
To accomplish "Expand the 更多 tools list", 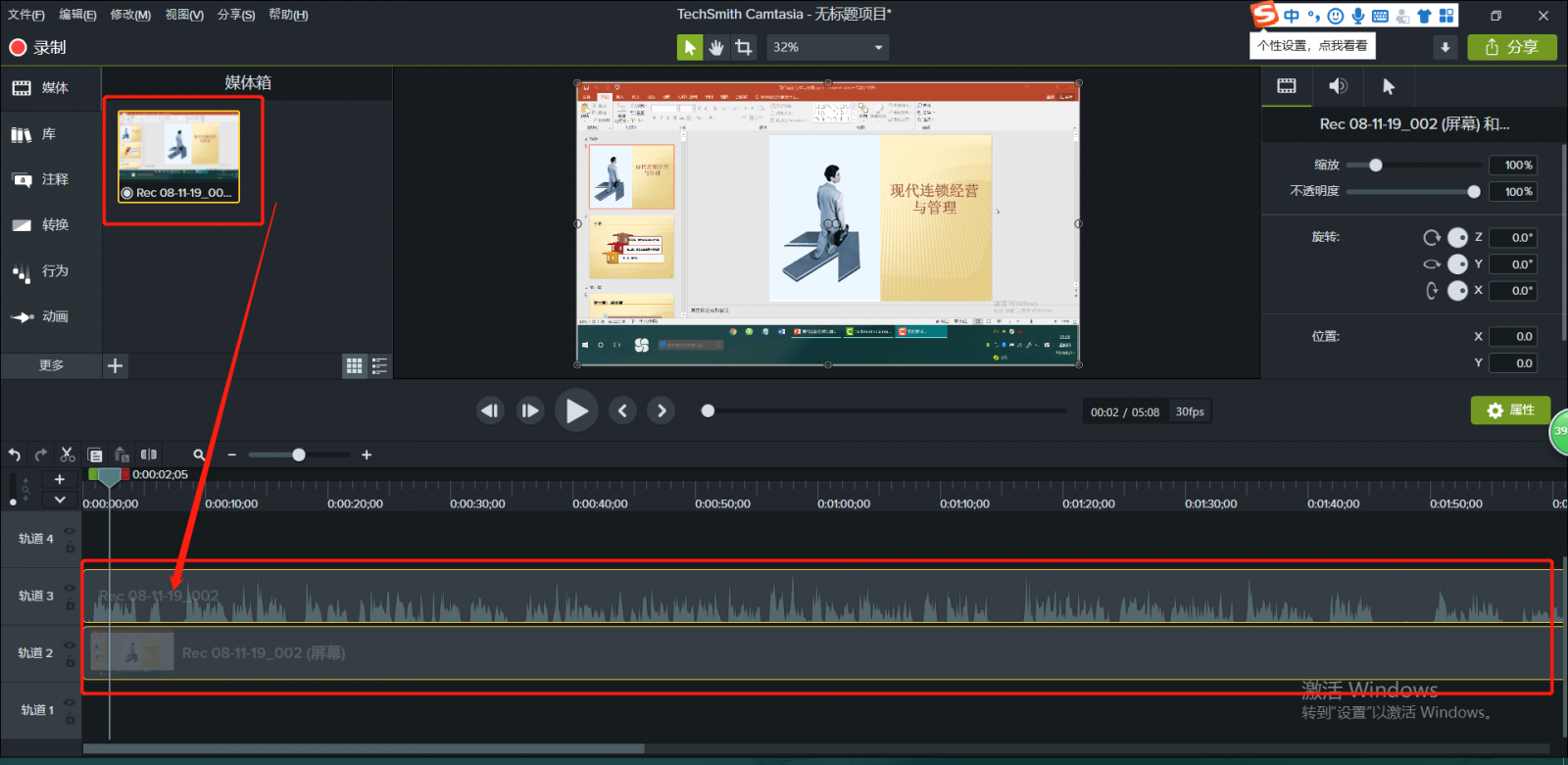I will coord(51,365).
